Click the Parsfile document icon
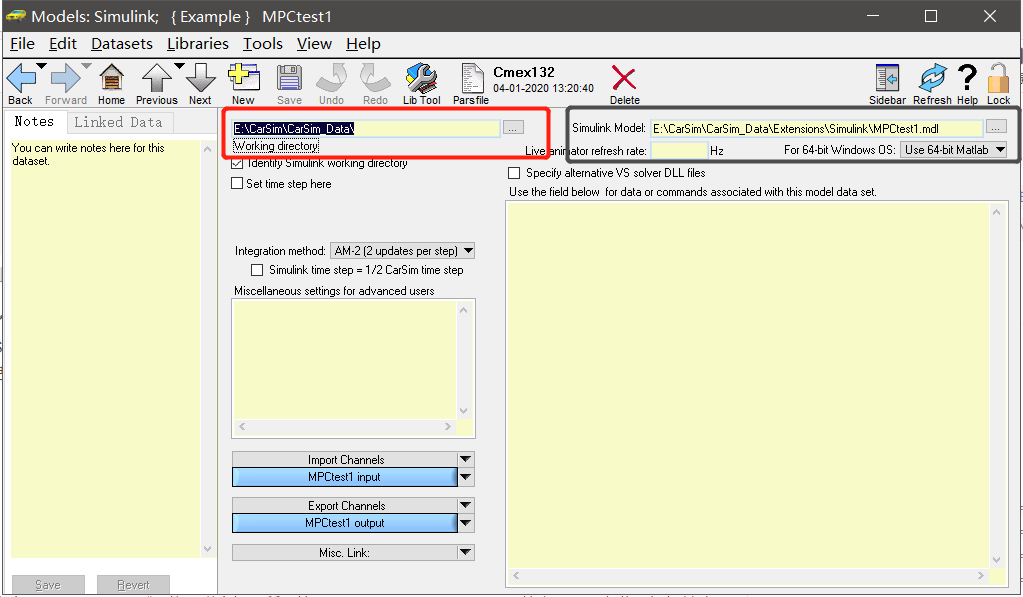Screen dimensions: 1023x597 pos(471,78)
